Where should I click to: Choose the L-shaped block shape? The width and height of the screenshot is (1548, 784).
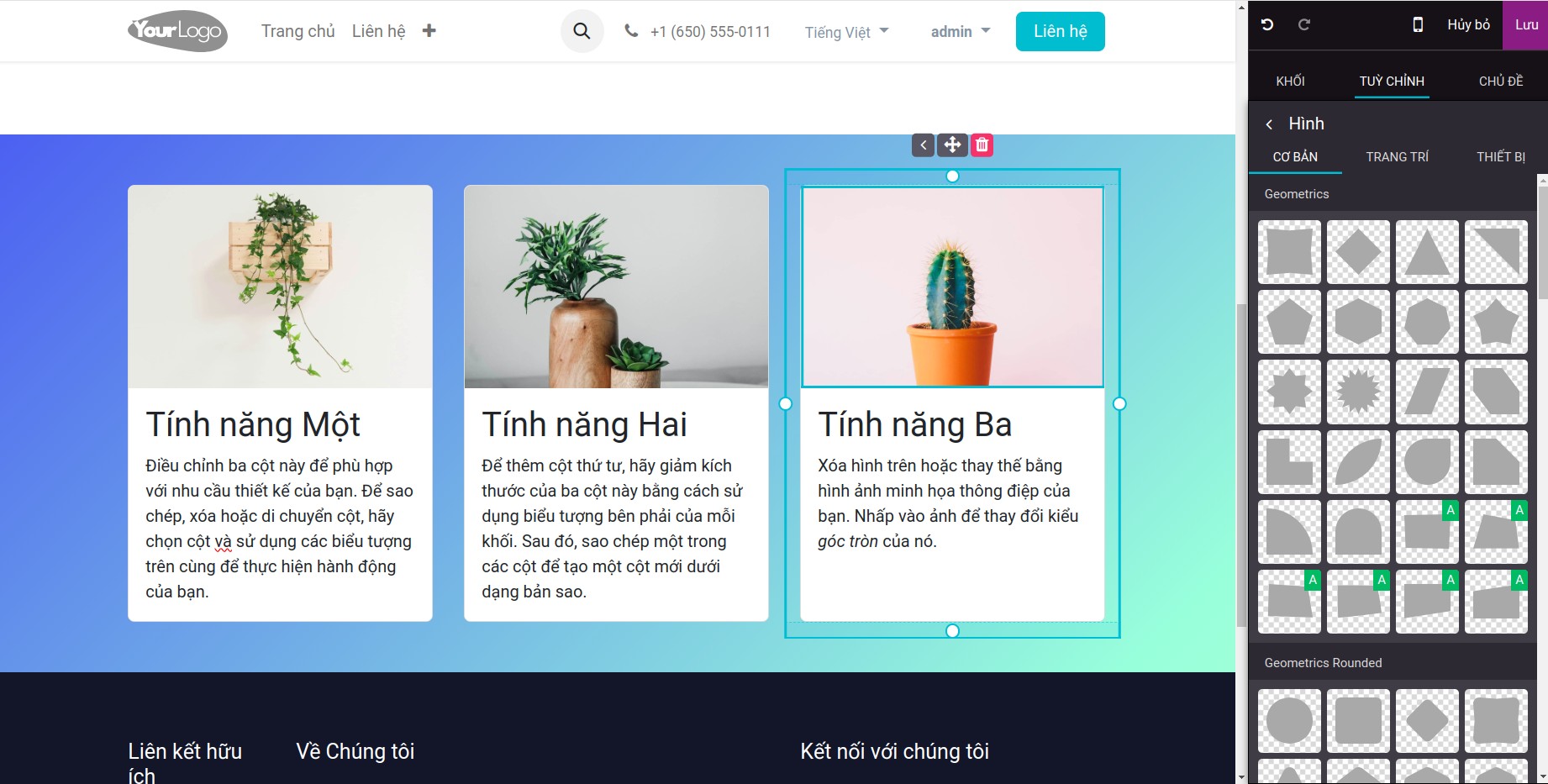coord(1289,461)
